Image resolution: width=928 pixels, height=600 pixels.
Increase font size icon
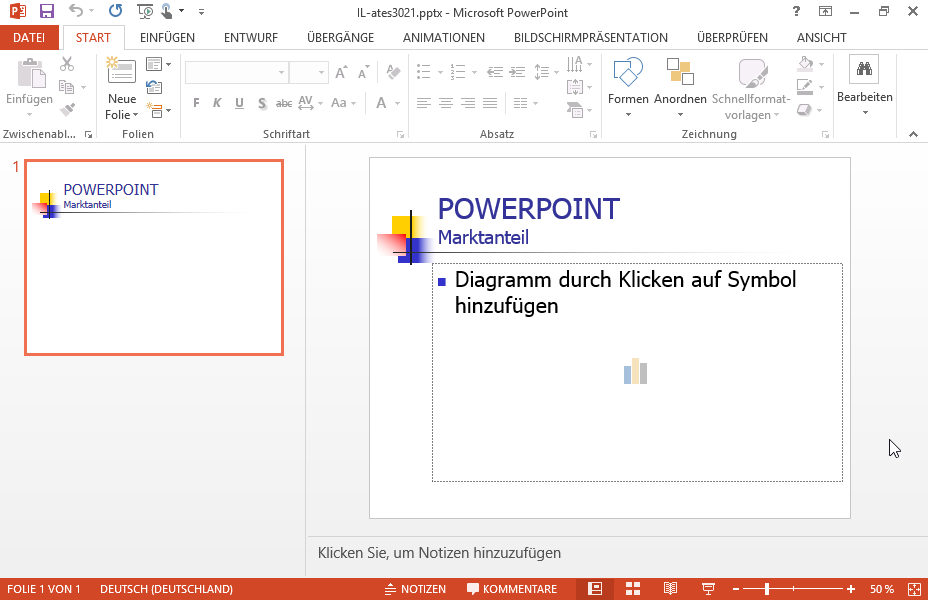(x=341, y=72)
